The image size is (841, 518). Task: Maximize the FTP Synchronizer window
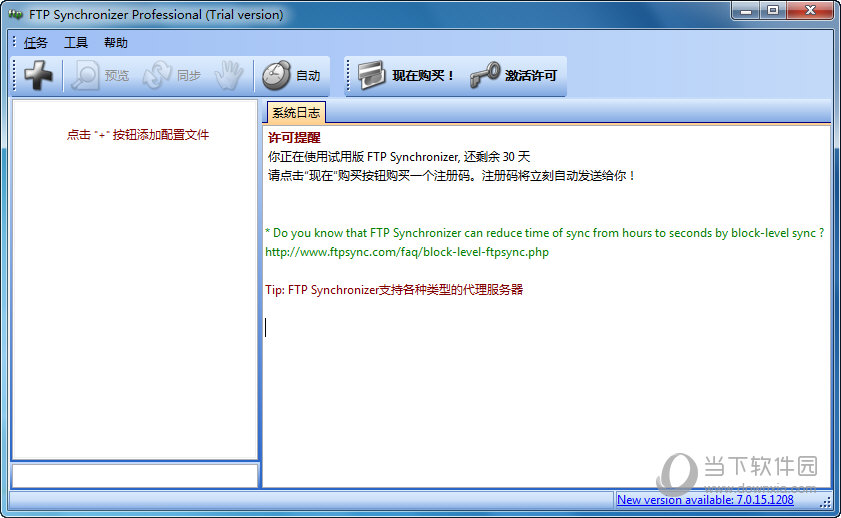click(x=773, y=11)
